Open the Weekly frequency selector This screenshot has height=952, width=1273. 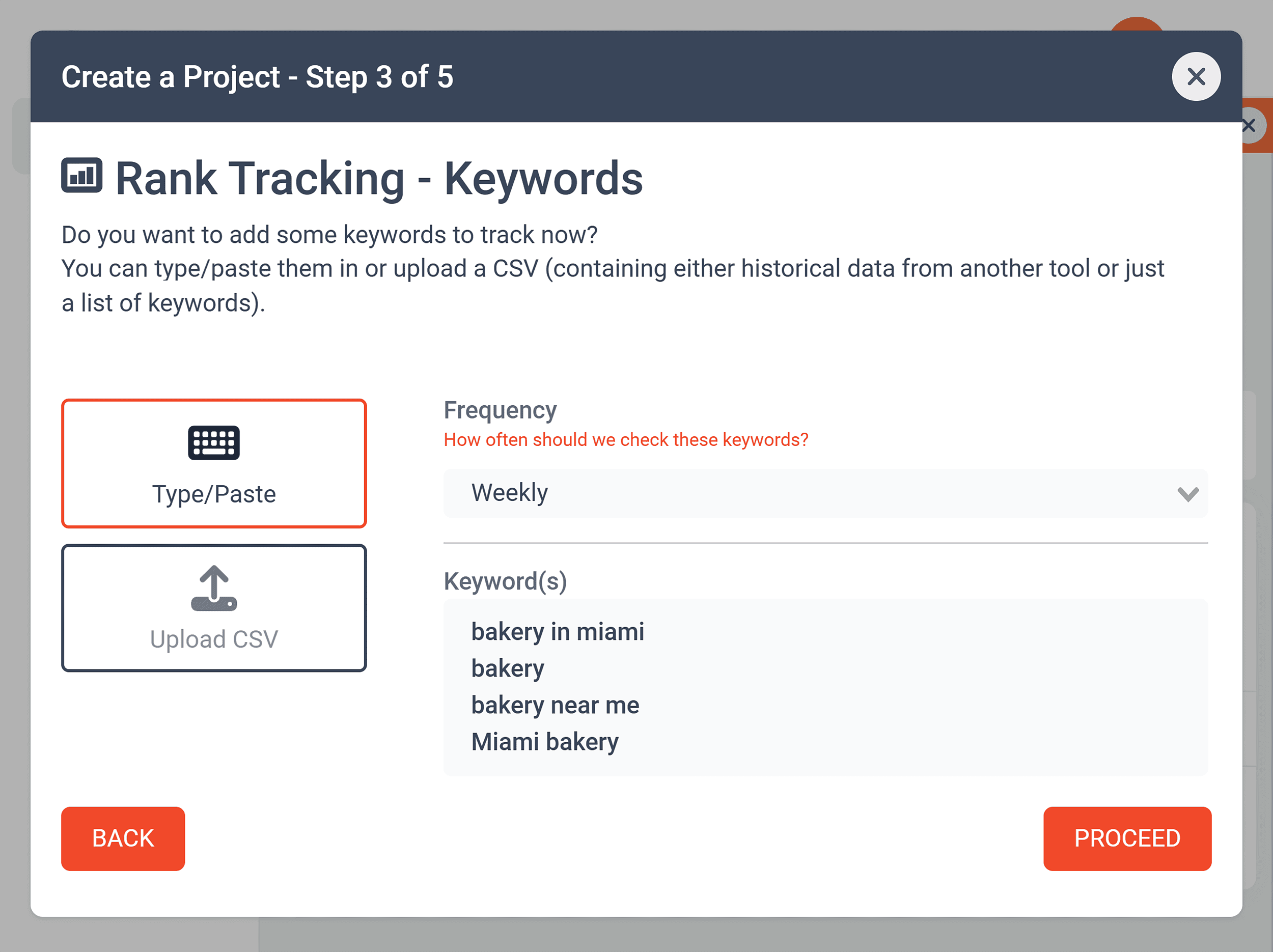[x=806, y=493]
